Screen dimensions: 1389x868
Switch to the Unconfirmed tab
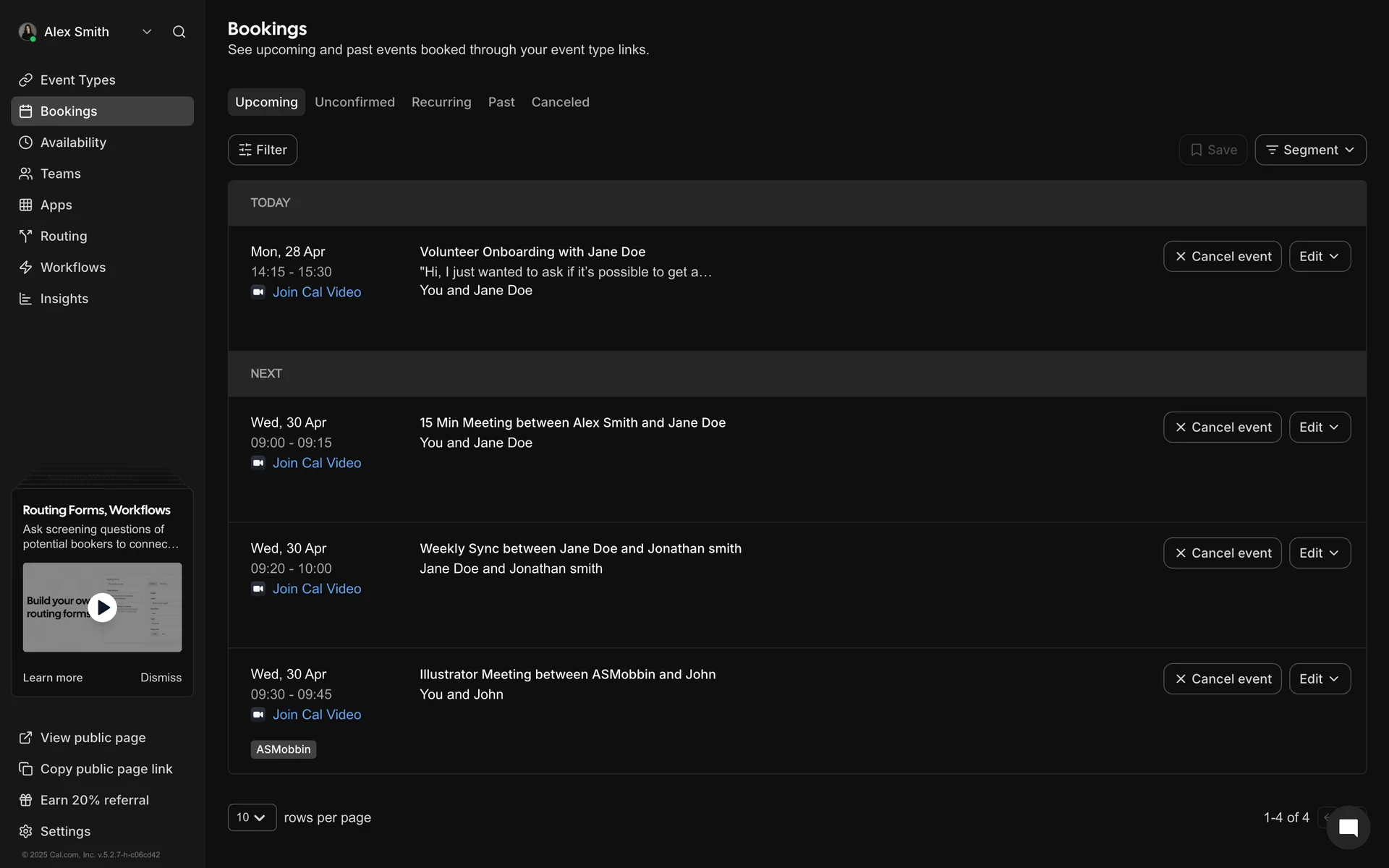click(x=354, y=102)
